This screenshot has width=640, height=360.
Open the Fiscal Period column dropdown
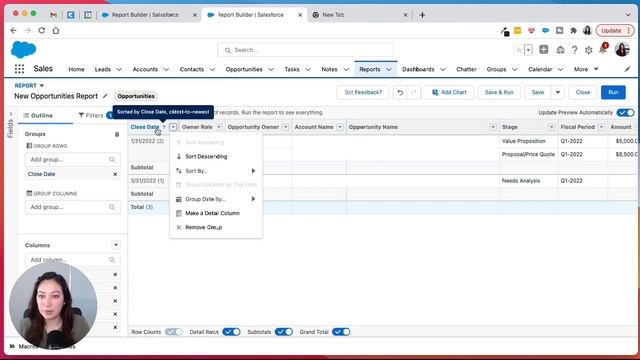601,127
